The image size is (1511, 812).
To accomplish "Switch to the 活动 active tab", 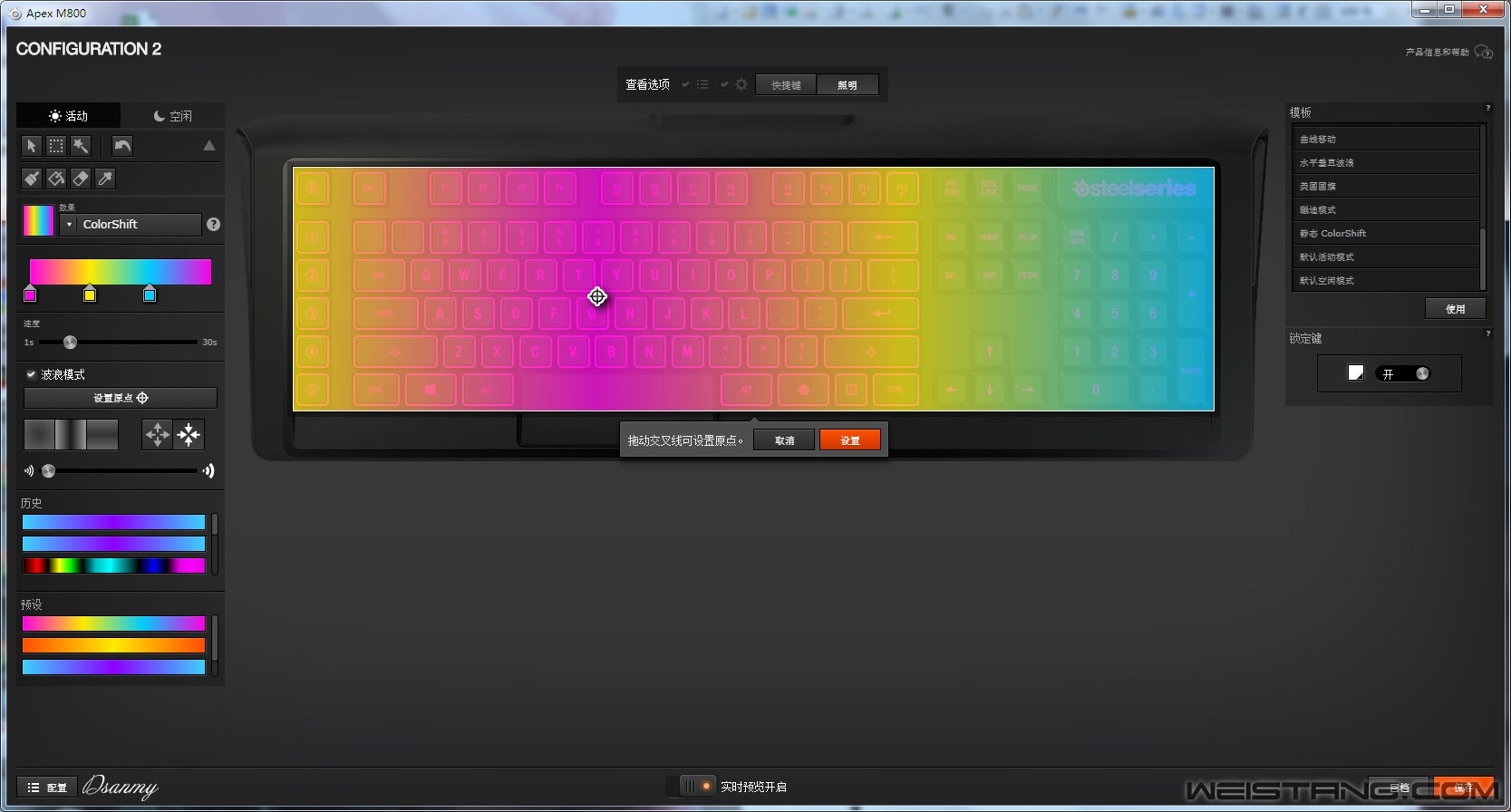I will click(x=69, y=116).
